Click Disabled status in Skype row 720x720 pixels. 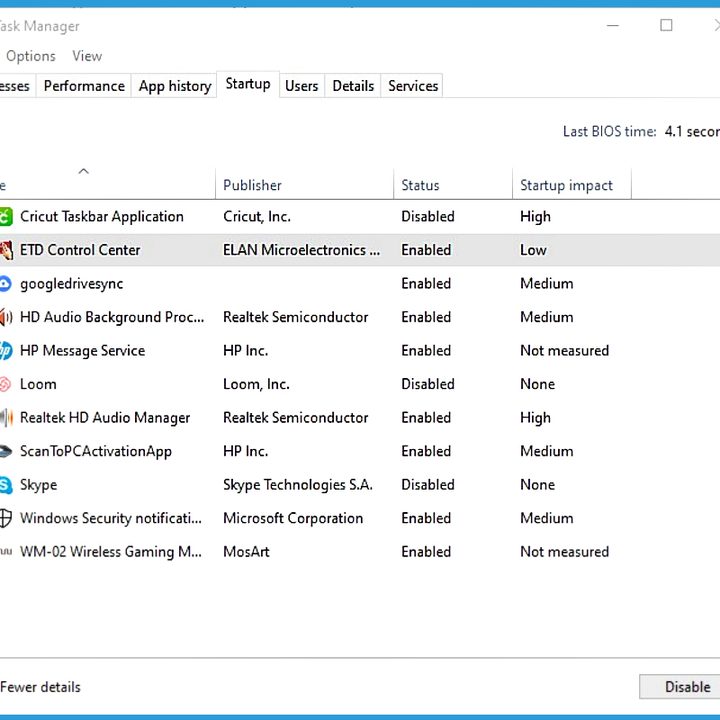(x=428, y=485)
